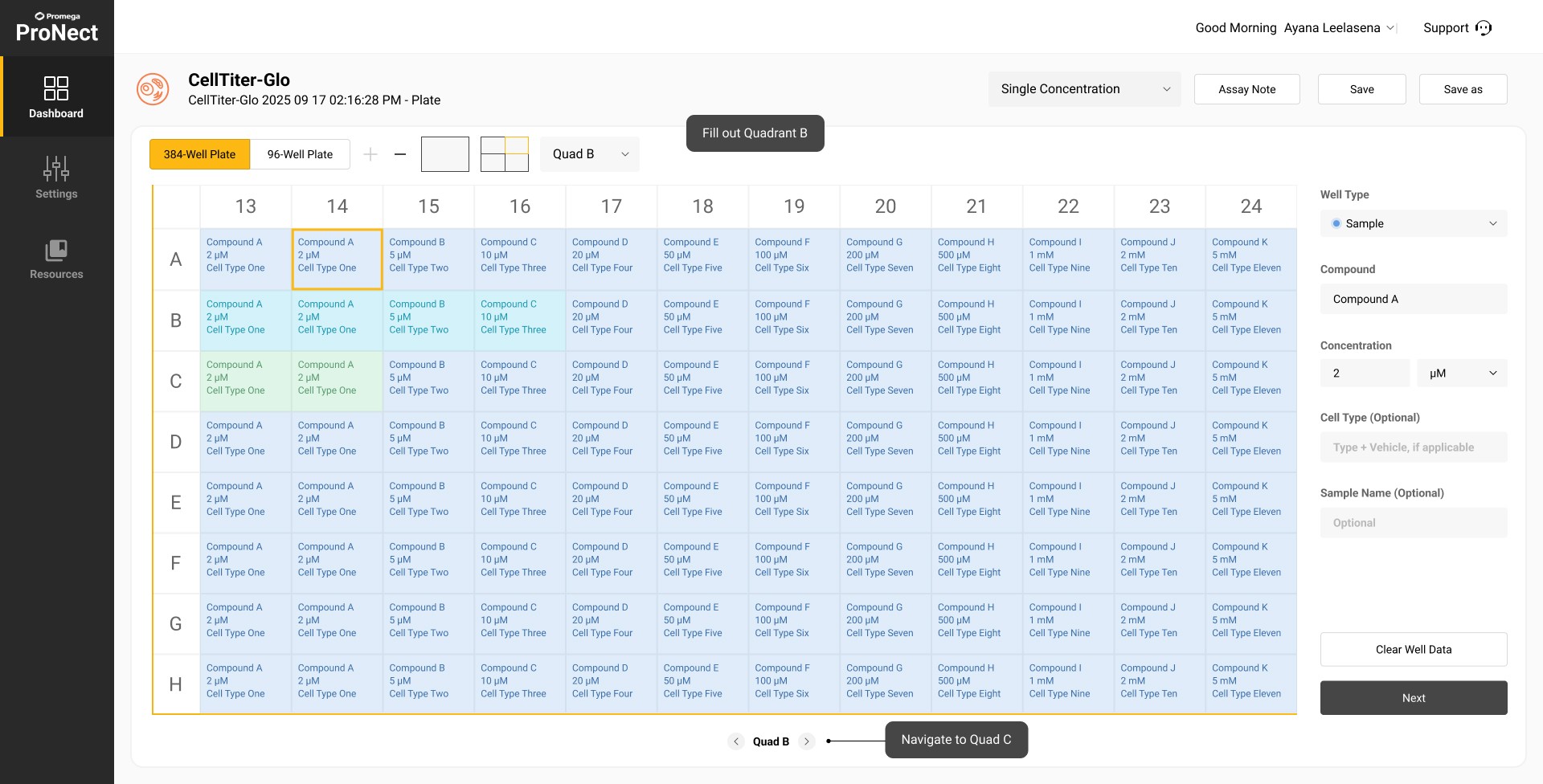Select well F19 Compound F
The height and width of the screenshot is (784, 1543).
tap(794, 563)
